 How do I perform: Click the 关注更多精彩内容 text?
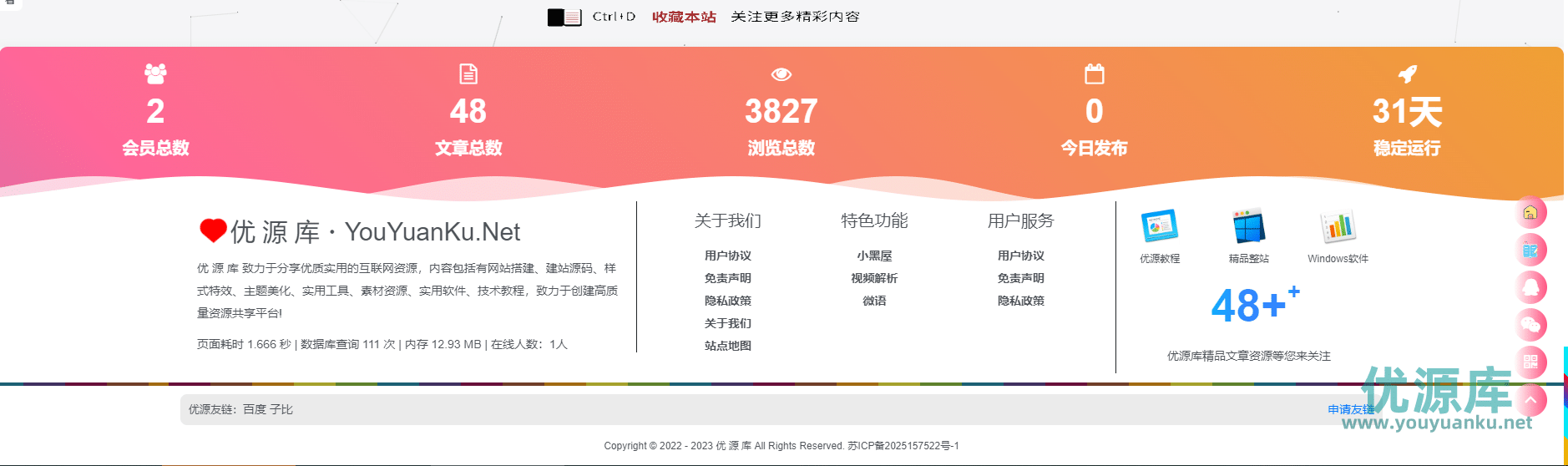coord(795,17)
